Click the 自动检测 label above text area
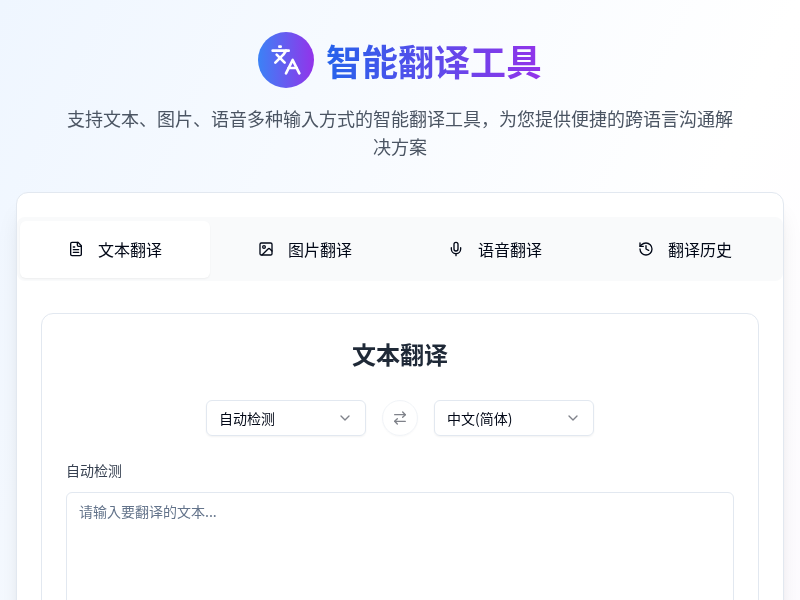The height and width of the screenshot is (600, 800). pyautogui.click(x=94, y=471)
